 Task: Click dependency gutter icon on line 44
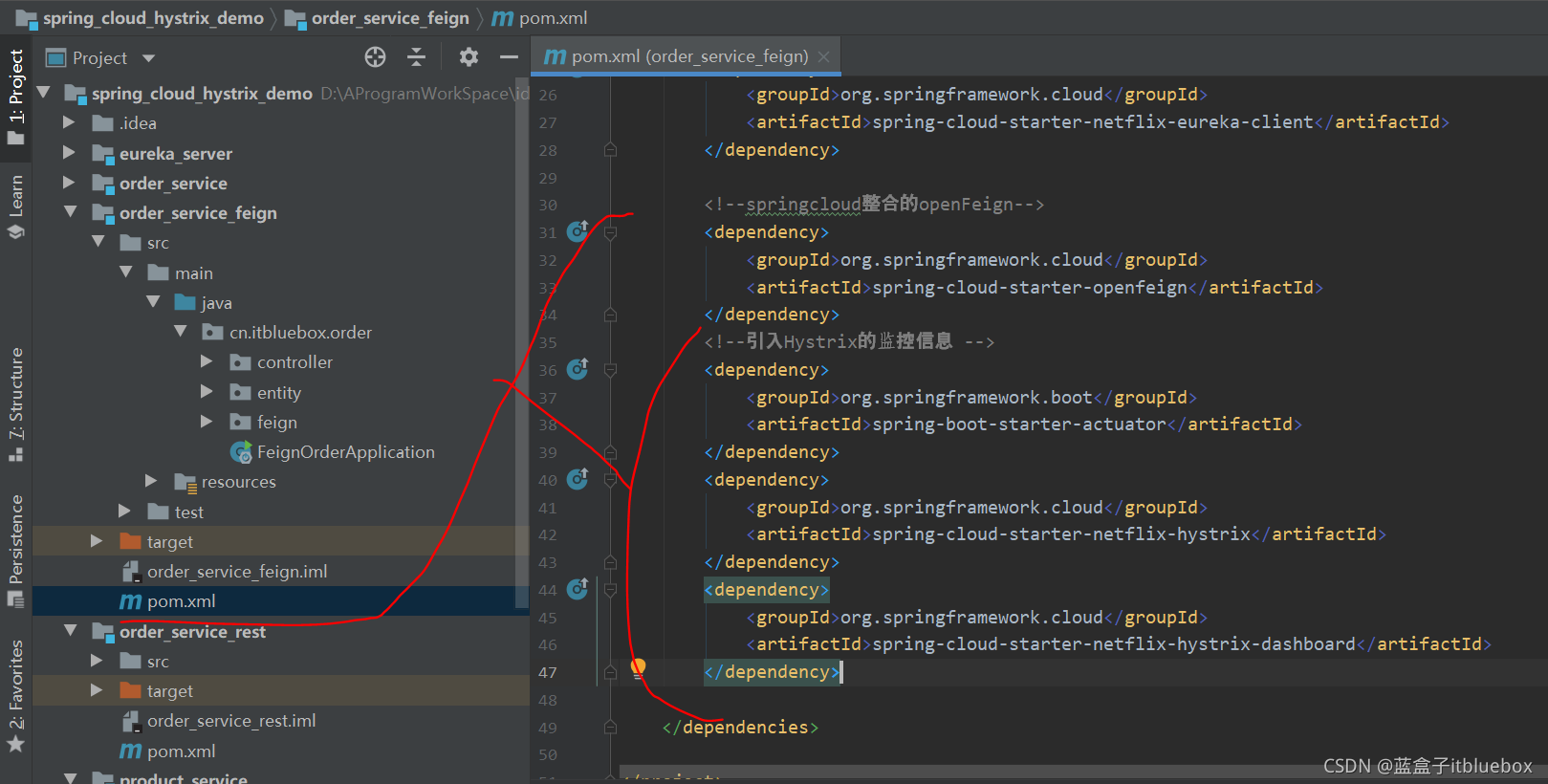(x=578, y=589)
